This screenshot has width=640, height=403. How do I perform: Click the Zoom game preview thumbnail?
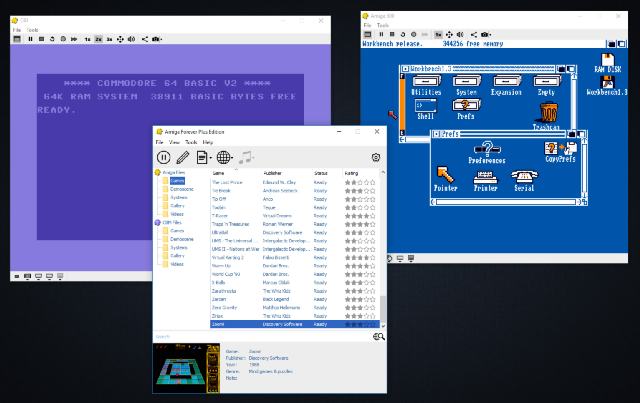click(186, 368)
